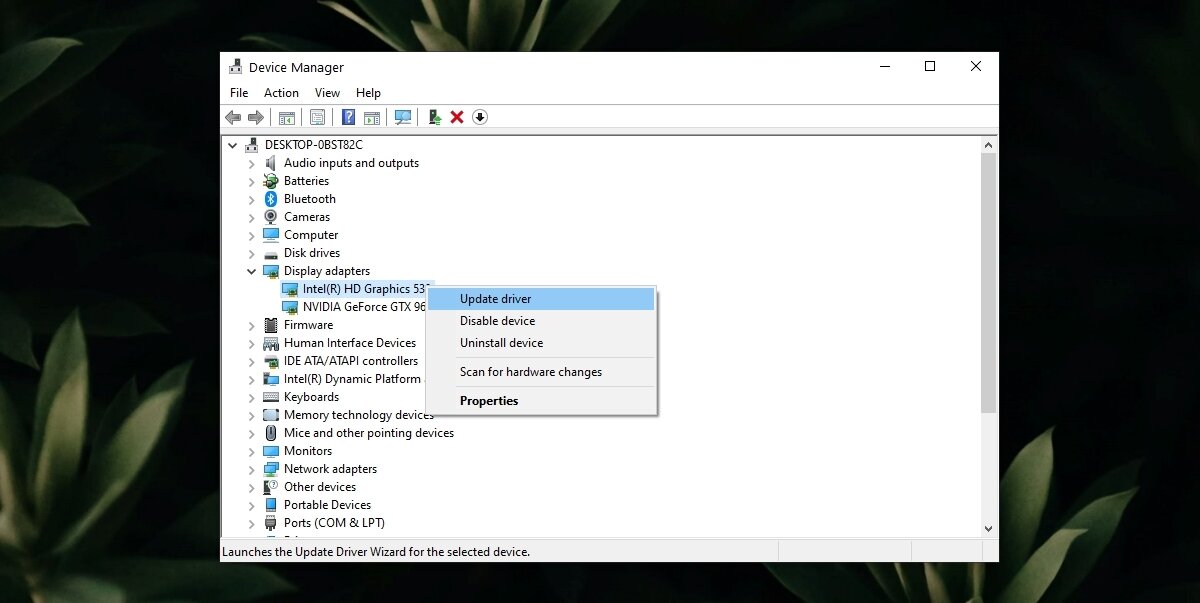Click the Show/Hide Console Tree icon

pos(287,117)
